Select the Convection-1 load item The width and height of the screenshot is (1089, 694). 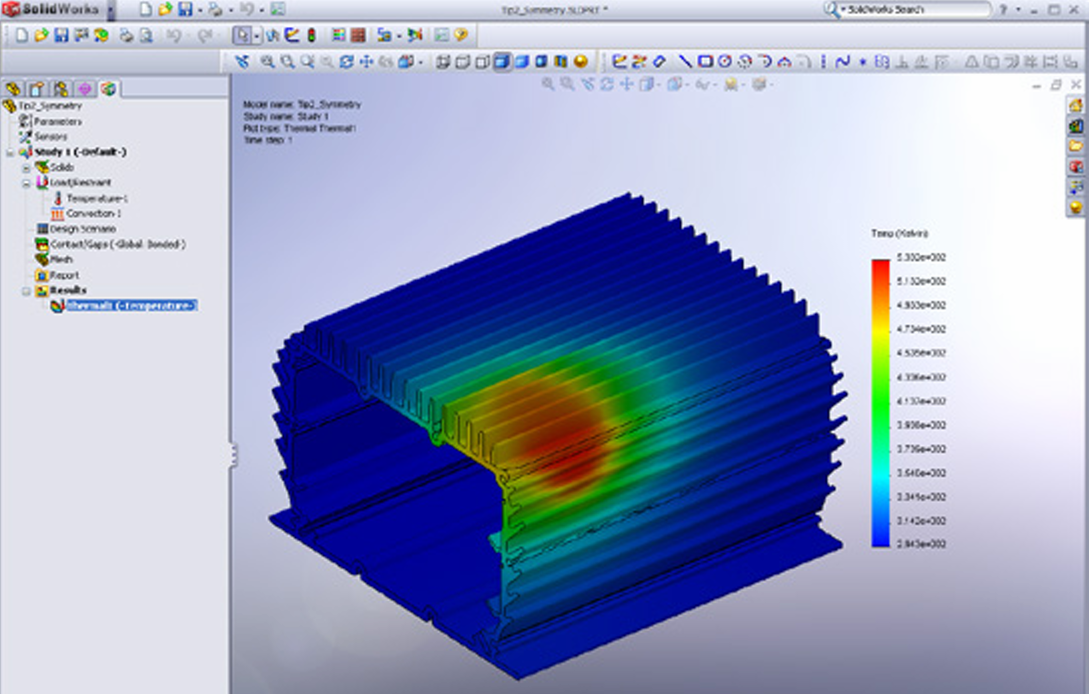point(93,213)
